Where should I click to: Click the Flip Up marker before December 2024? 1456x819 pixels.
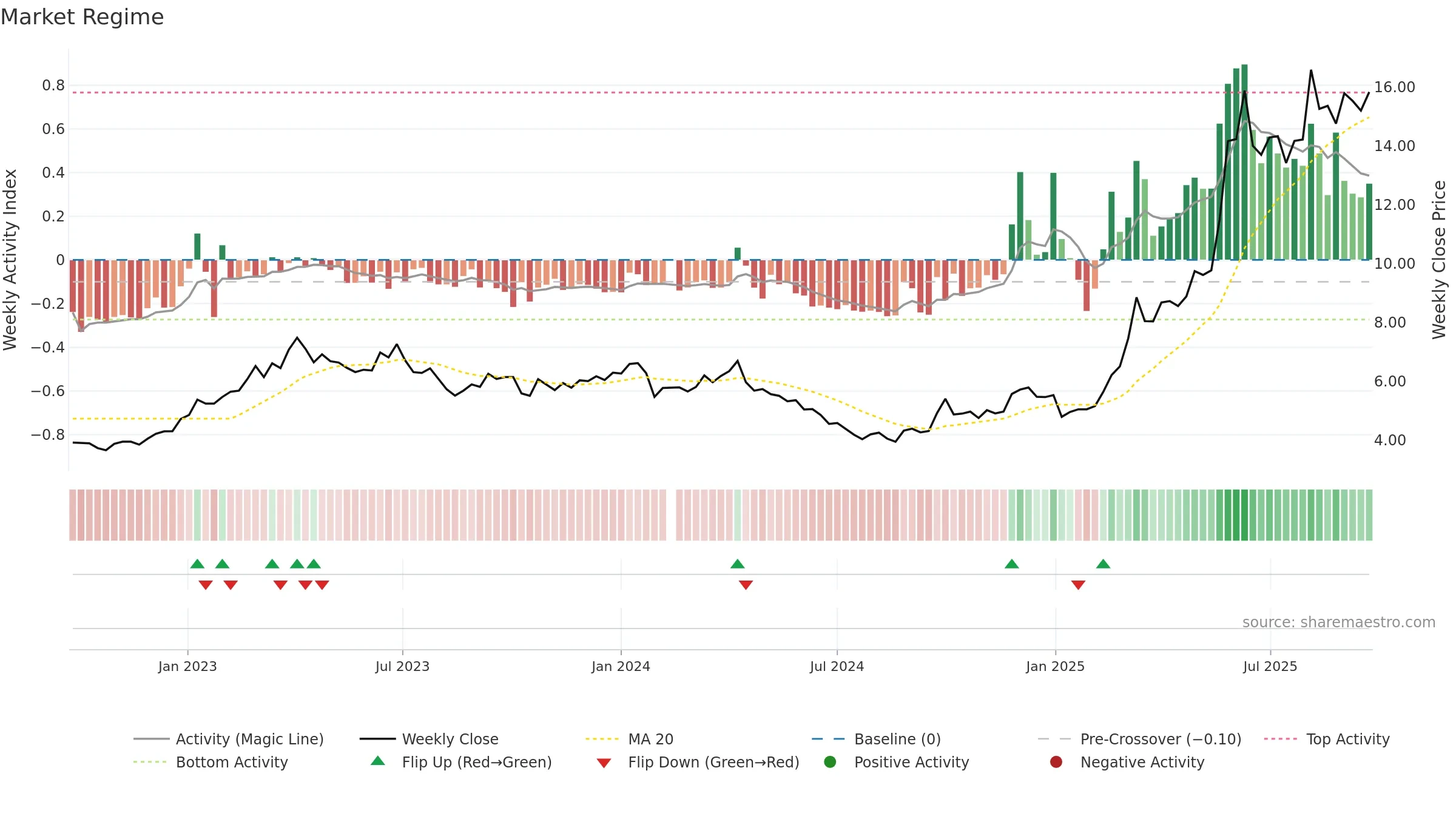[1012, 564]
